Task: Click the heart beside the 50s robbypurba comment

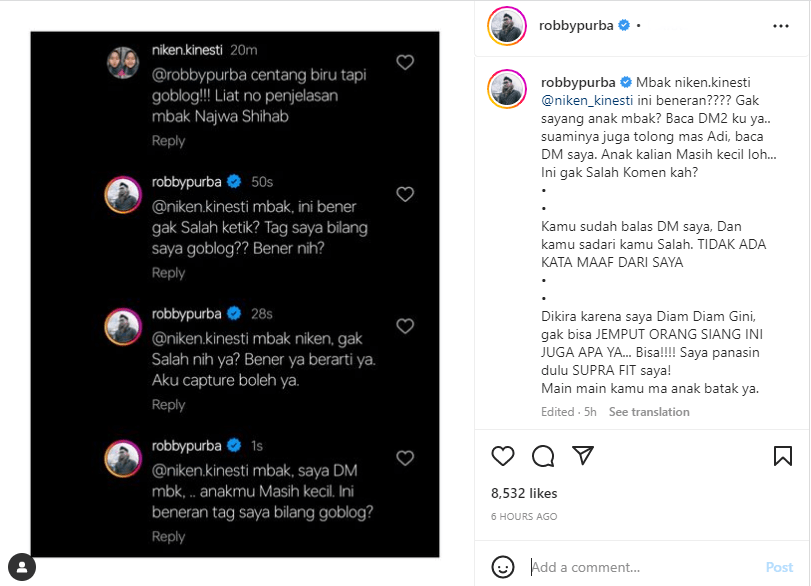Action: (405, 194)
